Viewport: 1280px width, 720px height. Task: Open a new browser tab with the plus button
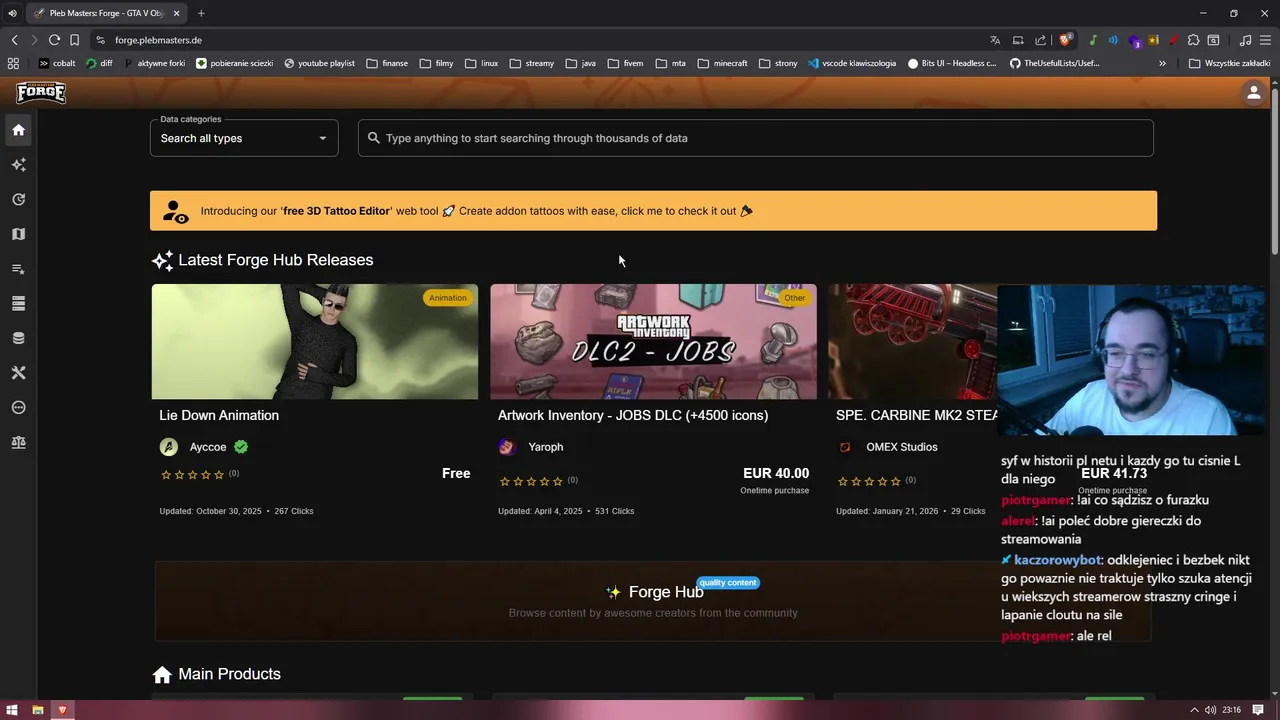click(x=201, y=13)
